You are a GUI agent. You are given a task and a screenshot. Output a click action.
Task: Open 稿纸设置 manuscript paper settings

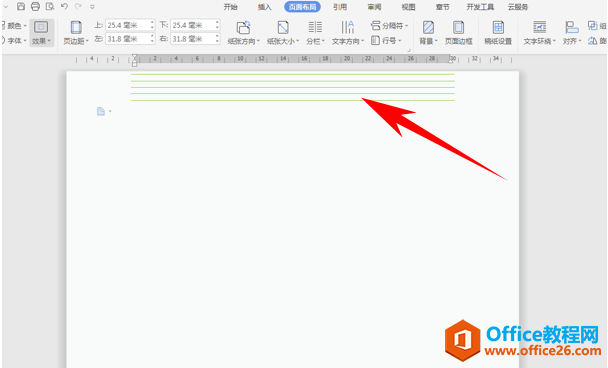[x=498, y=33]
